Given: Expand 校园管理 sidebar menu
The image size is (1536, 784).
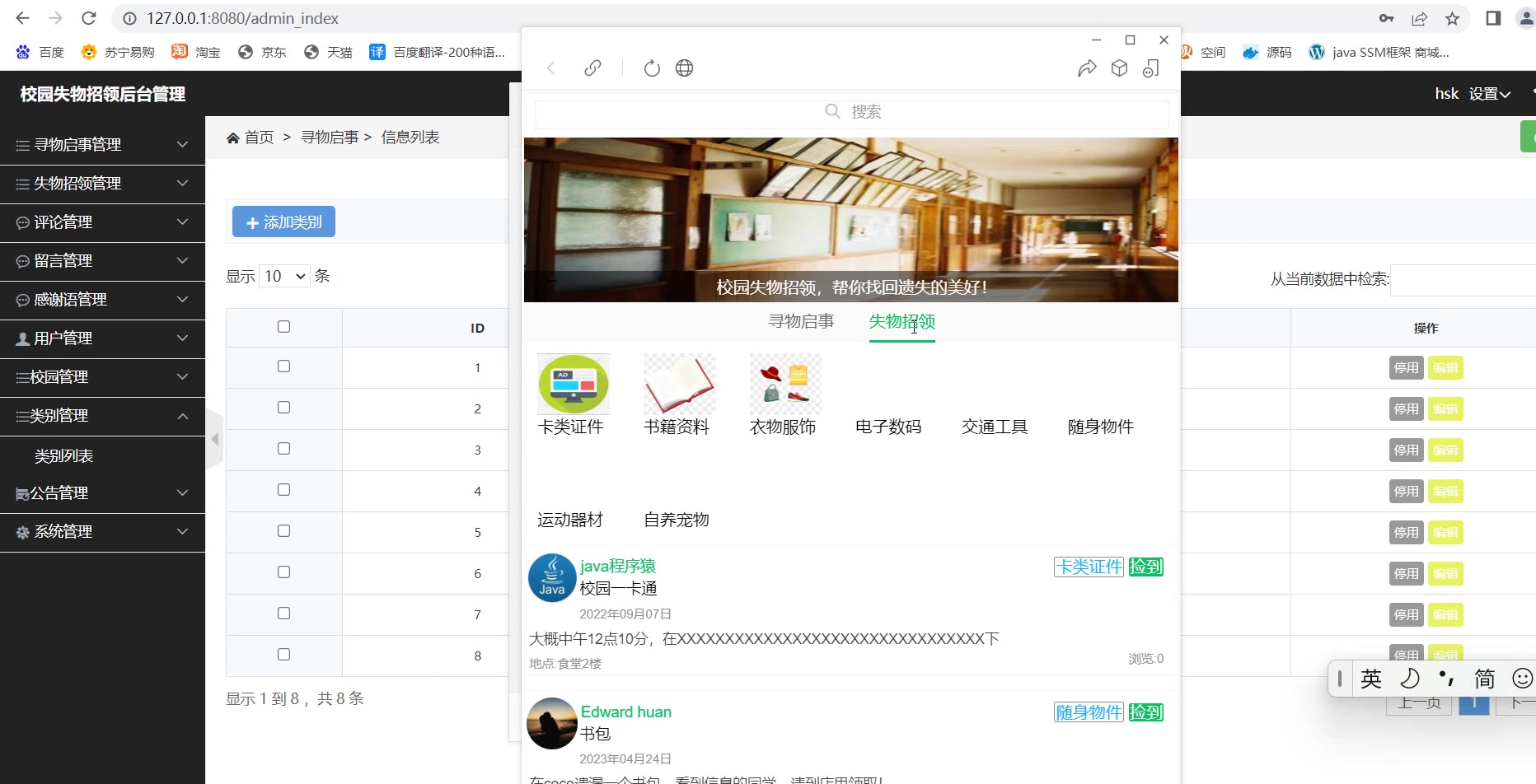Looking at the screenshot, I should 102,377.
